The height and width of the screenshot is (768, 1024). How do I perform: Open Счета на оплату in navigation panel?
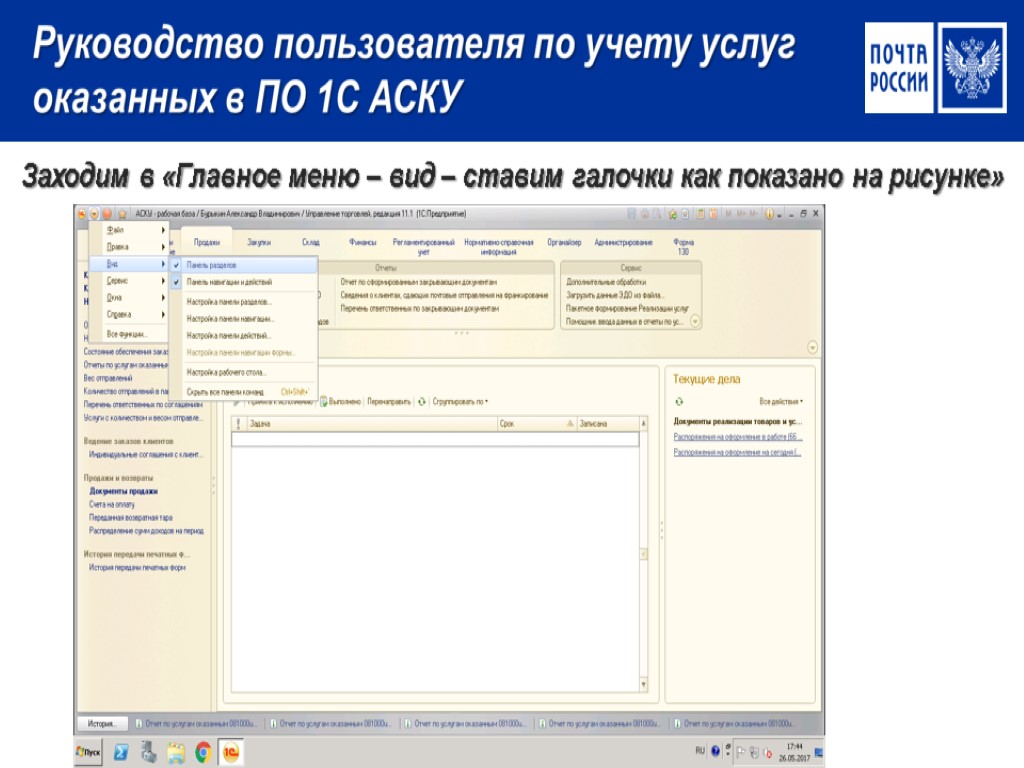point(112,504)
